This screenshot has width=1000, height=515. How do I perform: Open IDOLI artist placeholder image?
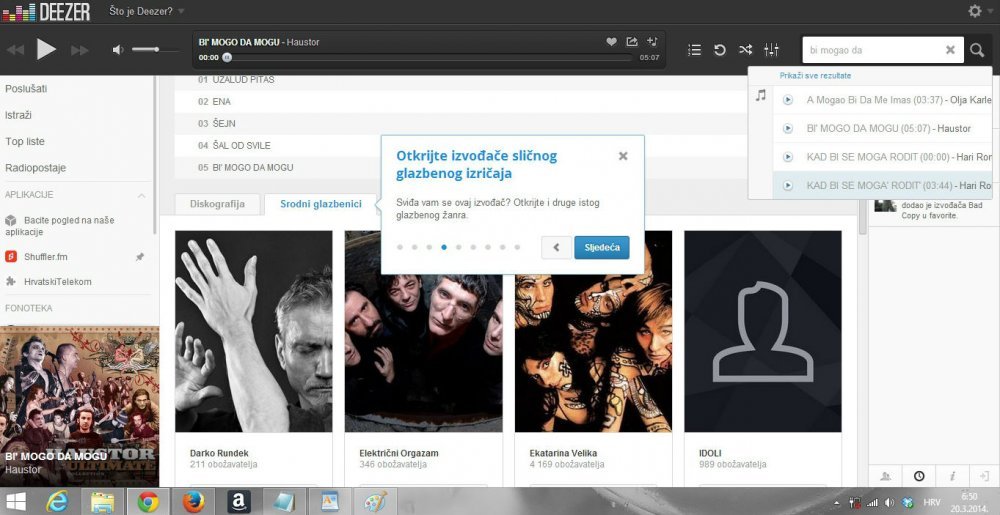pos(763,331)
